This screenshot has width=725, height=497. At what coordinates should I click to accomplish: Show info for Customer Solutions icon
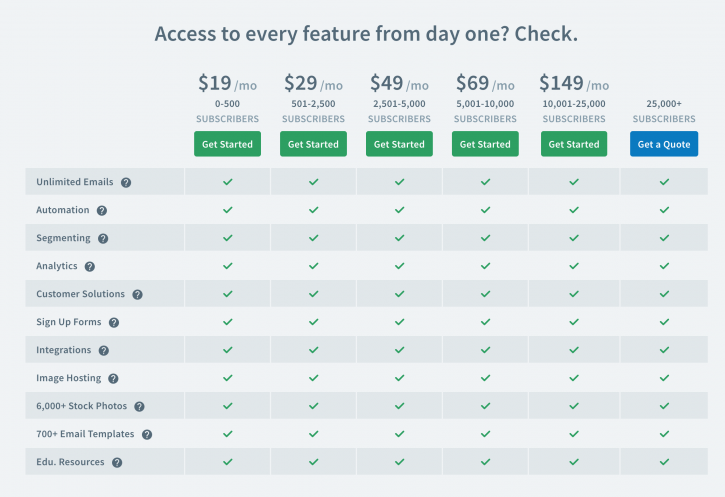click(x=137, y=295)
